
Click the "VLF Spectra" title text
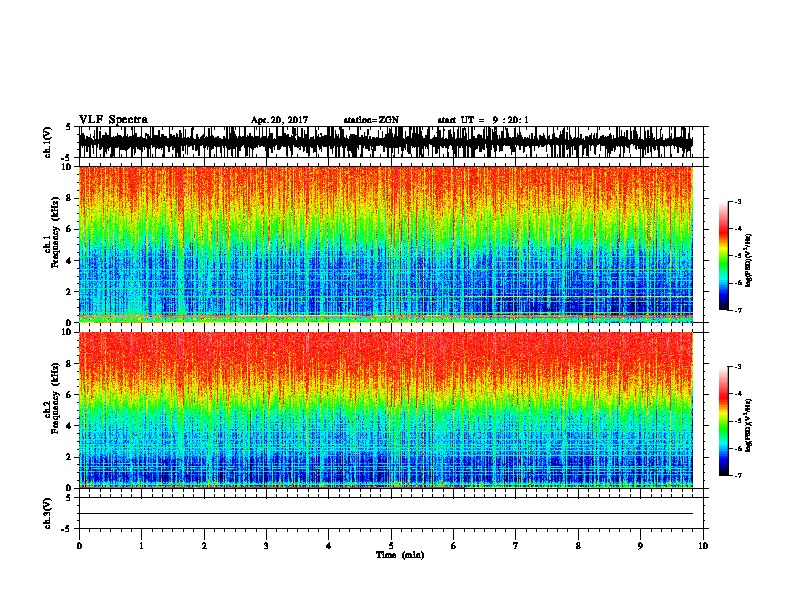point(113,119)
